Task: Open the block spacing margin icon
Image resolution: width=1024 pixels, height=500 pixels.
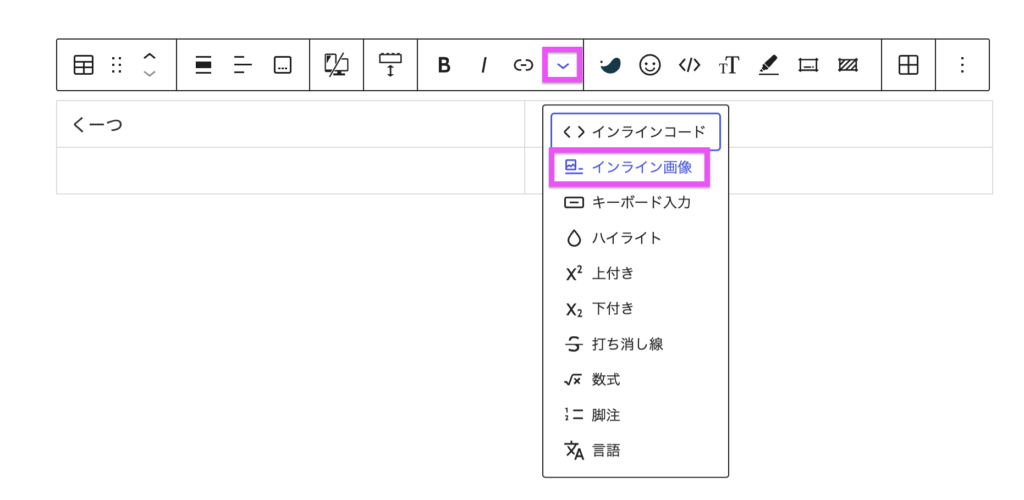Action: 390,65
